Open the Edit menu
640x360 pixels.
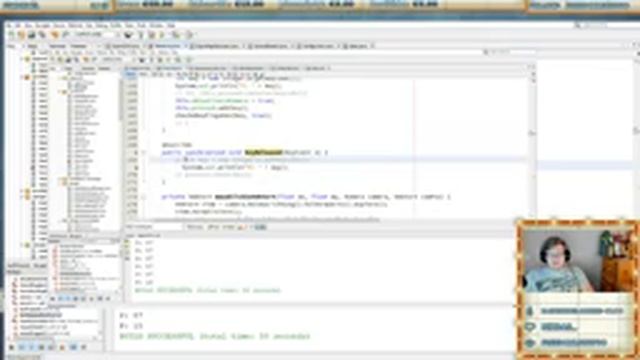[x=18, y=26]
